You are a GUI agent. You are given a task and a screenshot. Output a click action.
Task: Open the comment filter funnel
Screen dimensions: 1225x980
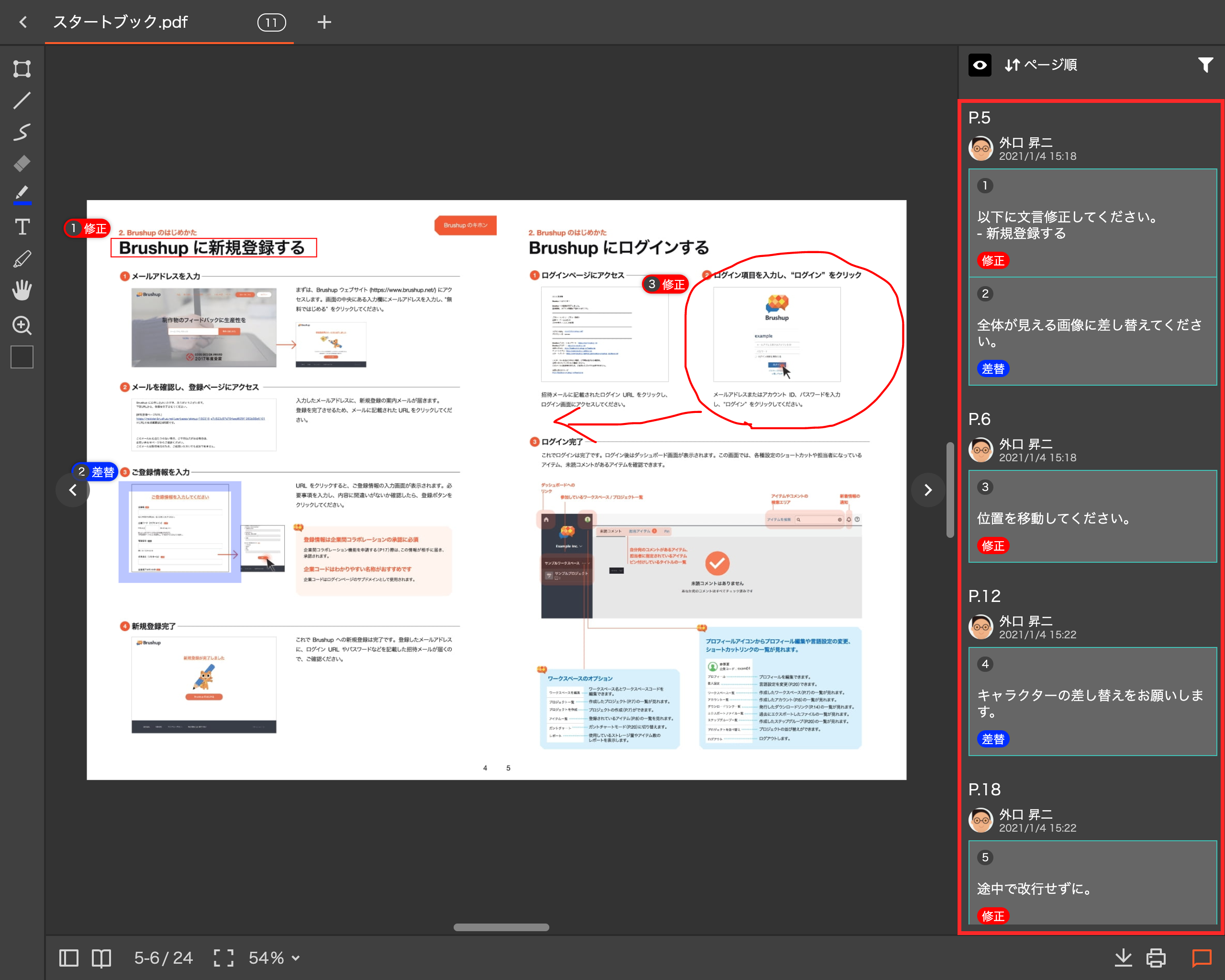pos(1205,66)
